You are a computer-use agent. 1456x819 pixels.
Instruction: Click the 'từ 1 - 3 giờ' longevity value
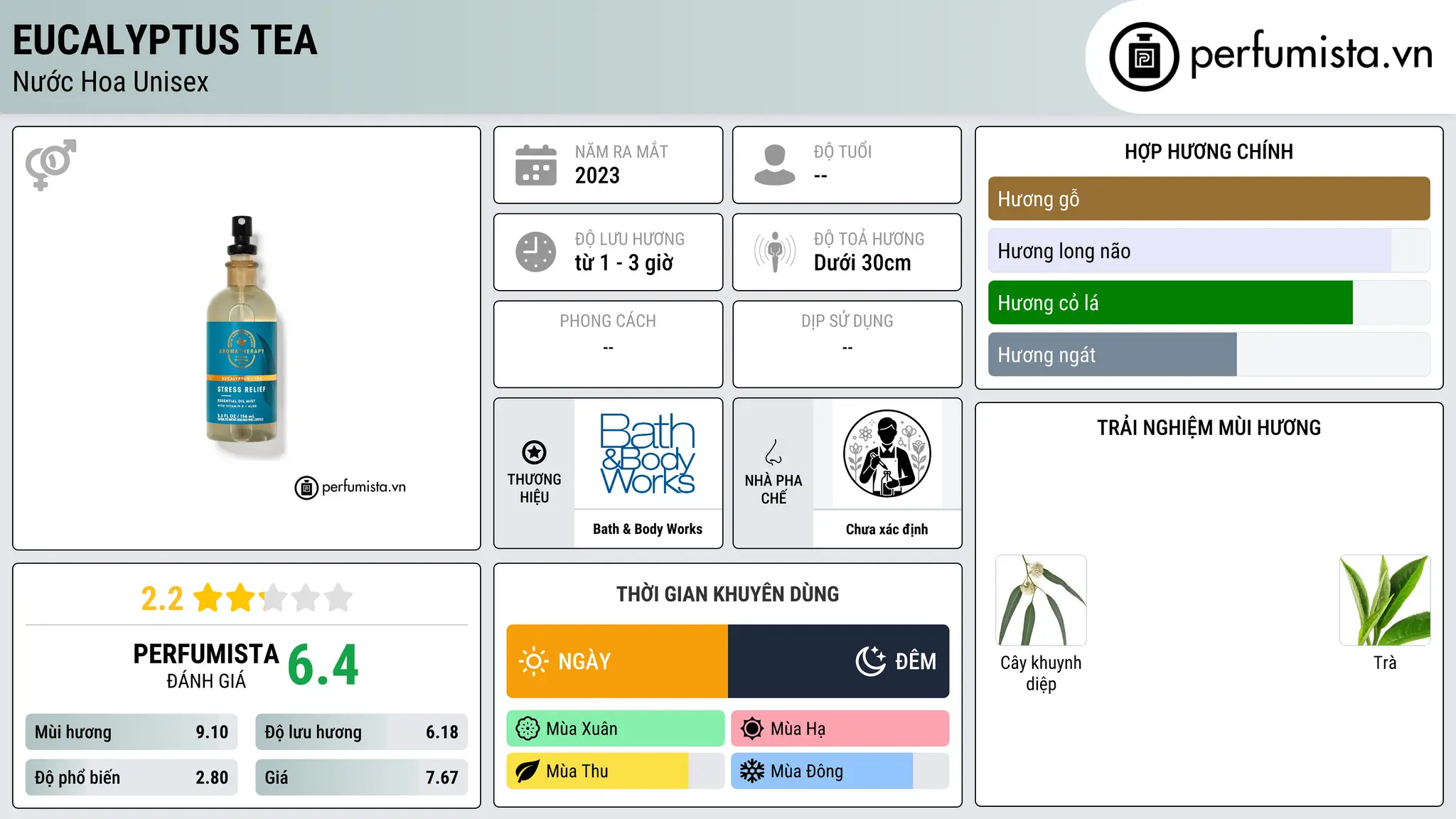[623, 263]
